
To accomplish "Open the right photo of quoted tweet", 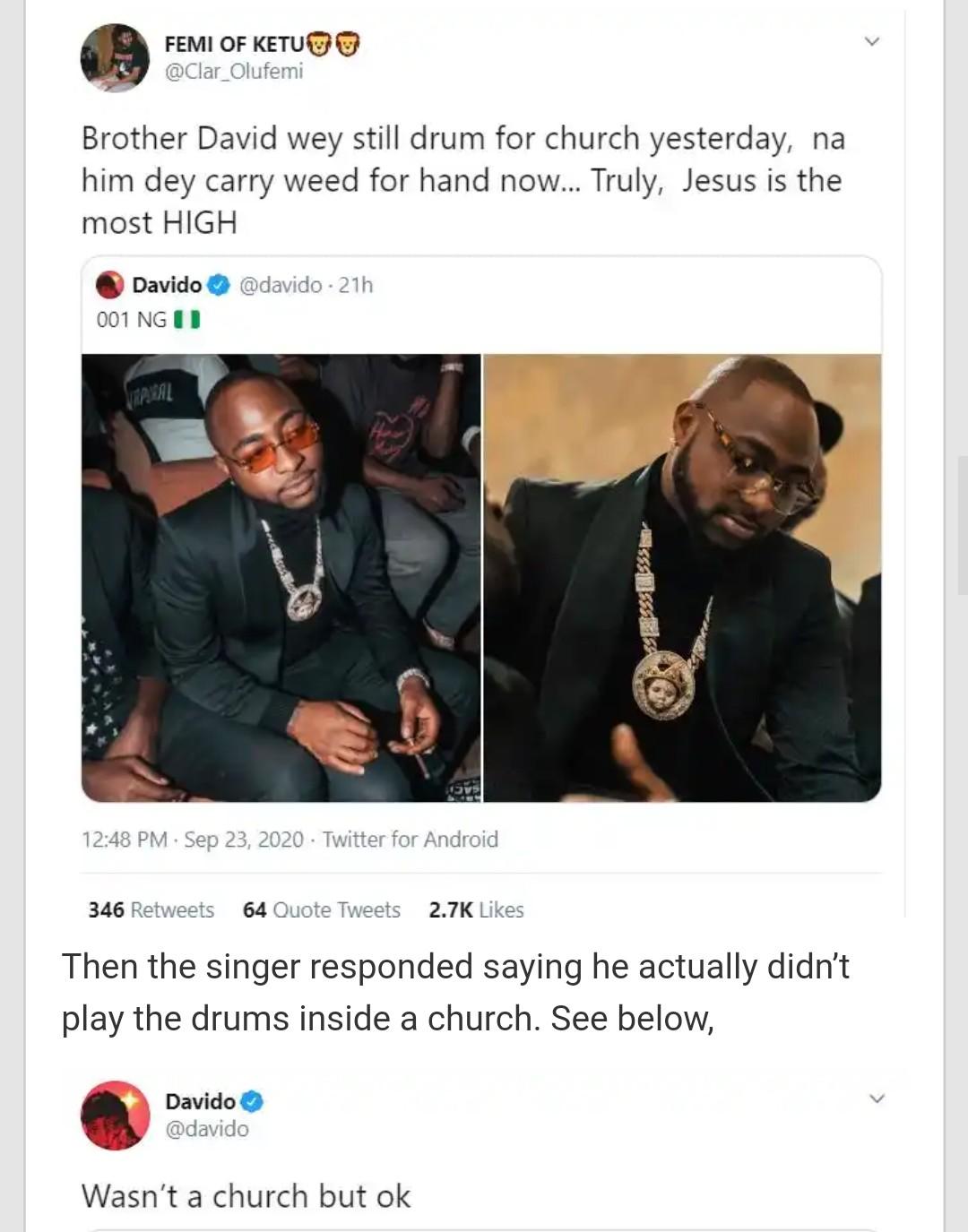I will pyautogui.click(x=682, y=577).
